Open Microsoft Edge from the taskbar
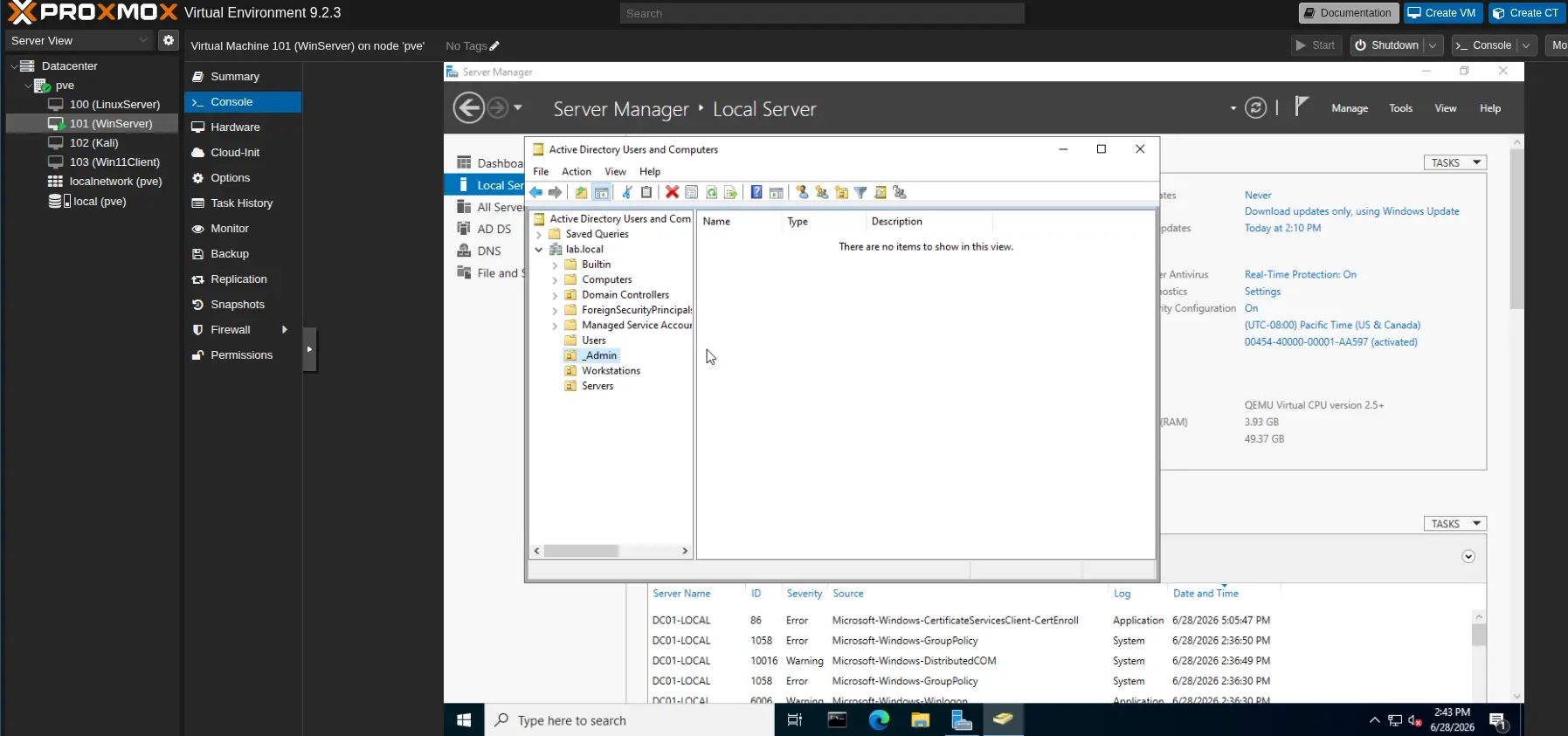Image resolution: width=1568 pixels, height=736 pixels. 879,719
